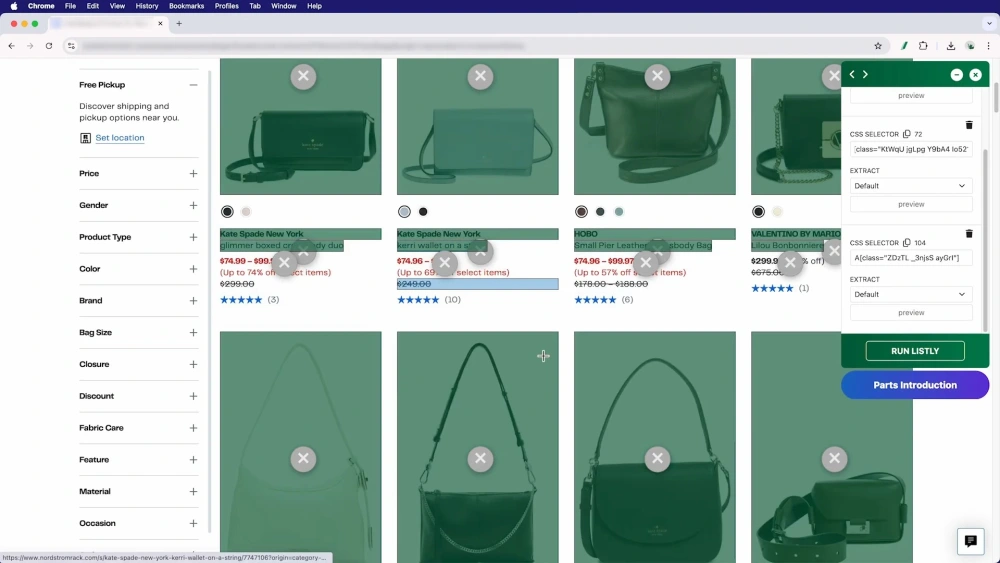Click preview button below selector 72 extract
Image resolution: width=1000 pixels, height=563 pixels.
click(911, 204)
